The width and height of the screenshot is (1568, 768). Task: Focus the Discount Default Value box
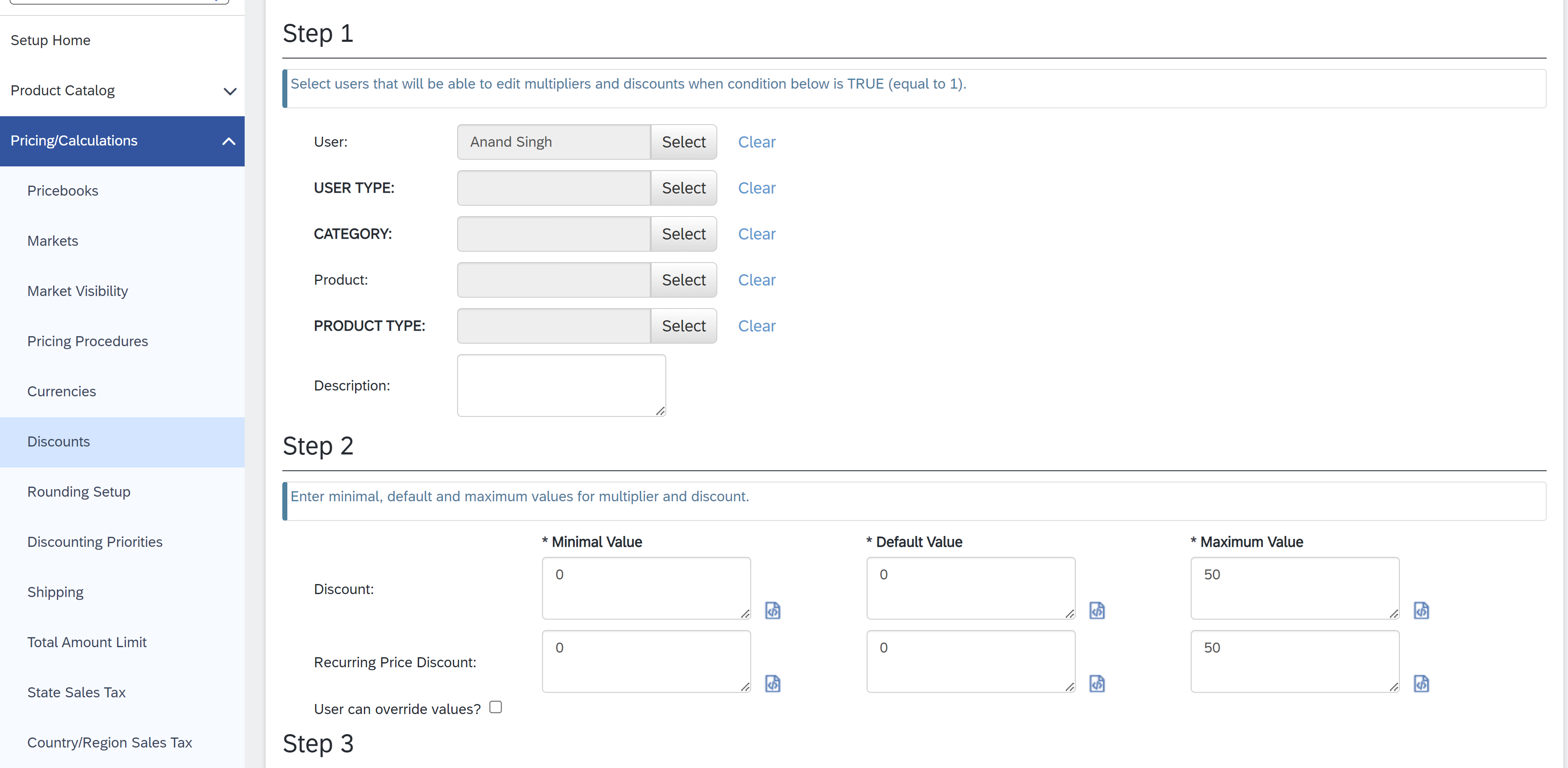click(x=971, y=589)
